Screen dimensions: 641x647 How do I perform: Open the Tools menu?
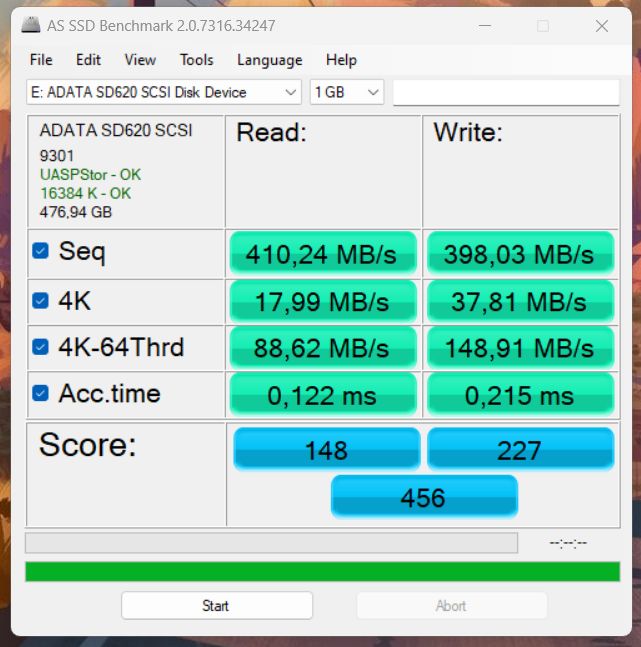click(x=196, y=60)
